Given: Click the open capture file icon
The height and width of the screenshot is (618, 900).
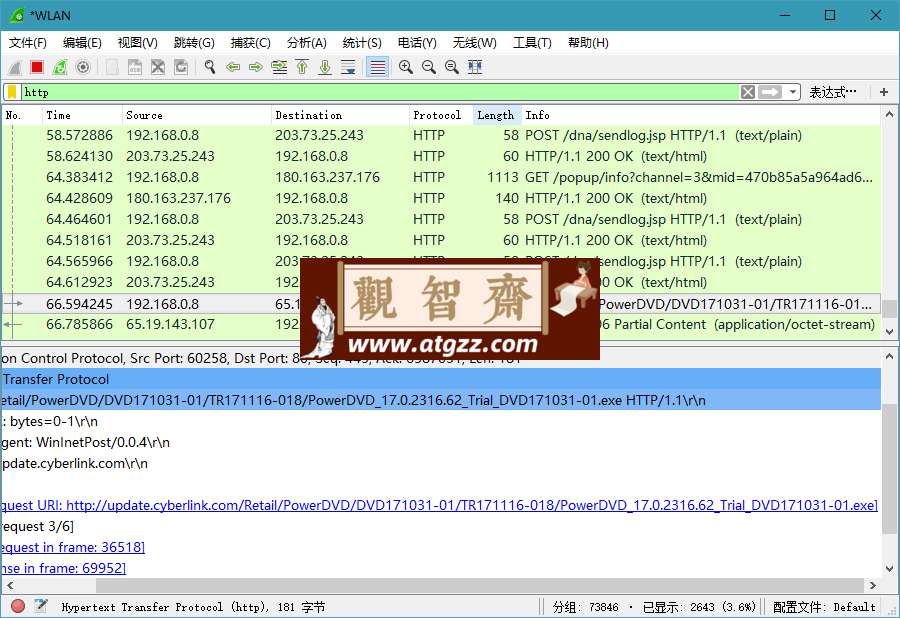Looking at the screenshot, I should (x=112, y=68).
